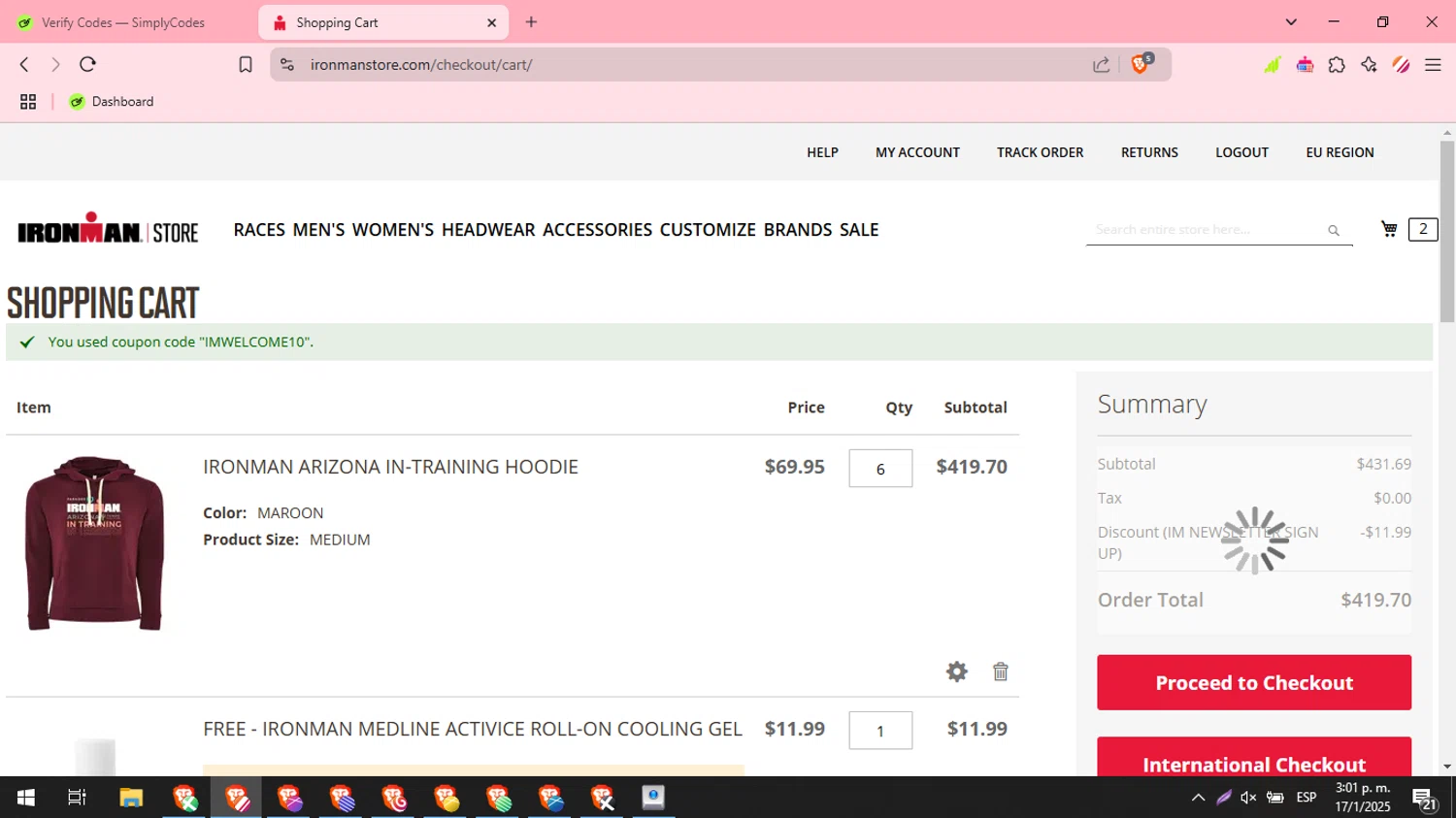Open IRONMAN ARIZONA IN-TRAINING HOODIE title

(x=390, y=467)
